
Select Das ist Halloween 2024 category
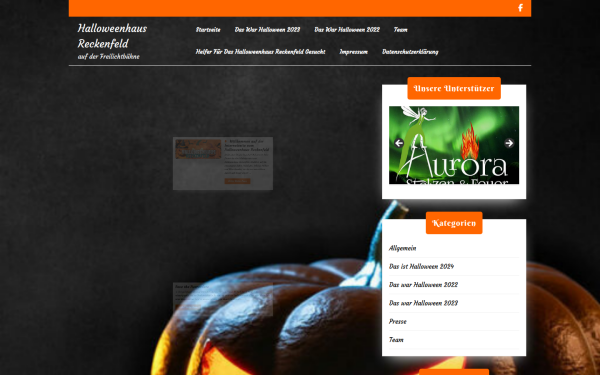click(x=421, y=267)
